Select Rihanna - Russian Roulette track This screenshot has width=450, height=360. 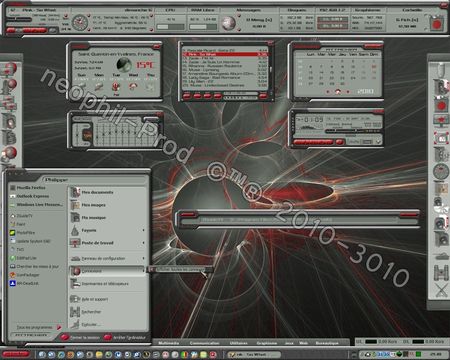pyautogui.click(x=224, y=66)
